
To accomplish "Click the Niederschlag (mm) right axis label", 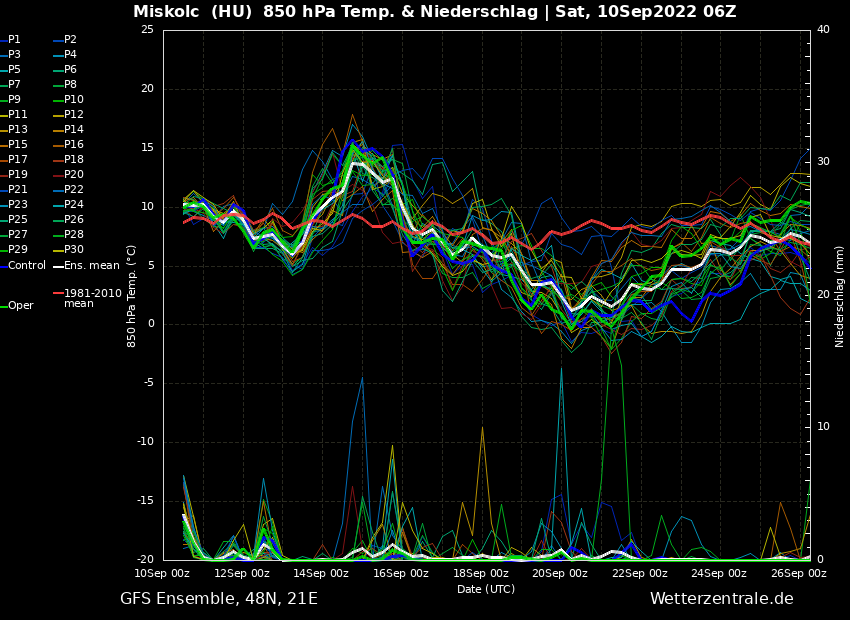I will pos(840,296).
